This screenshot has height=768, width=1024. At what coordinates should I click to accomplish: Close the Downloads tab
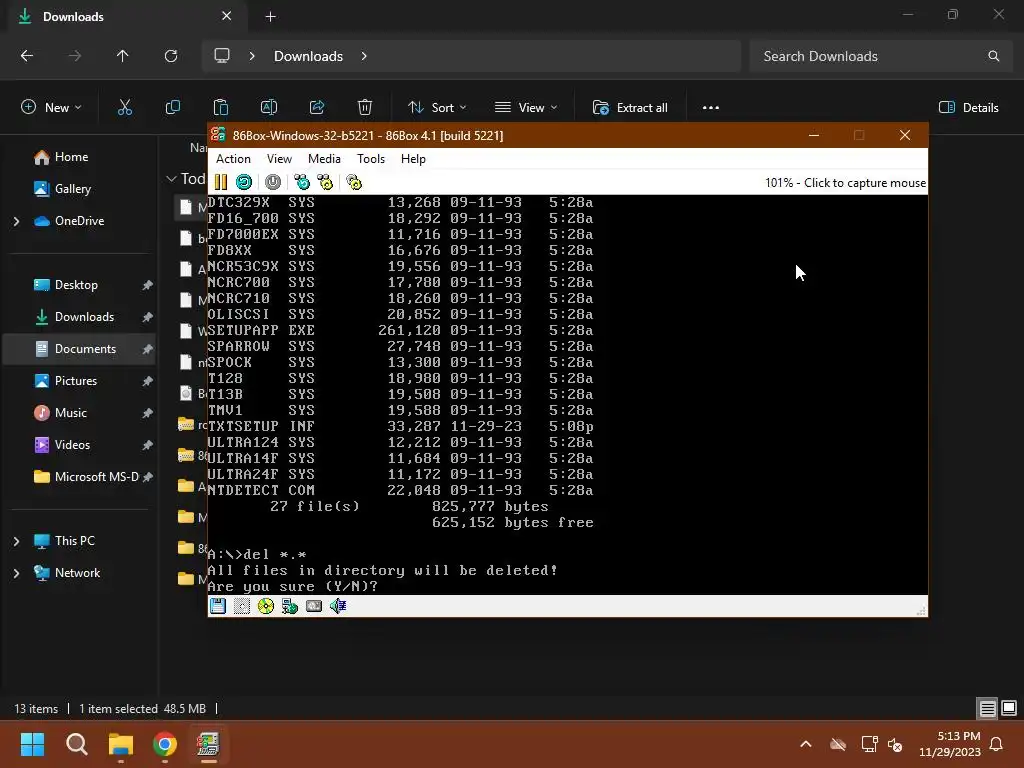(x=226, y=16)
